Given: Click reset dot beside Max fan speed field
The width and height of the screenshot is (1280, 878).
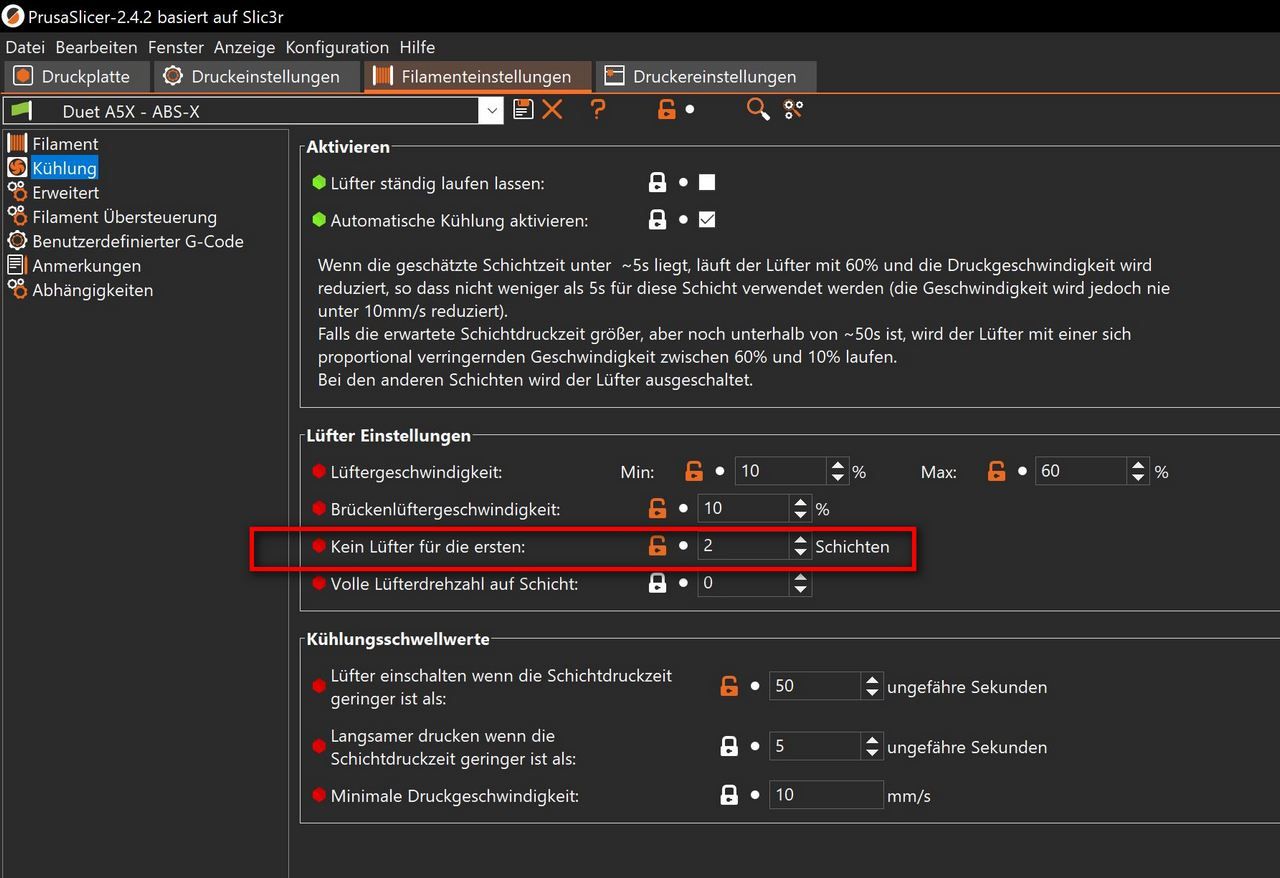Looking at the screenshot, I should point(1022,471).
